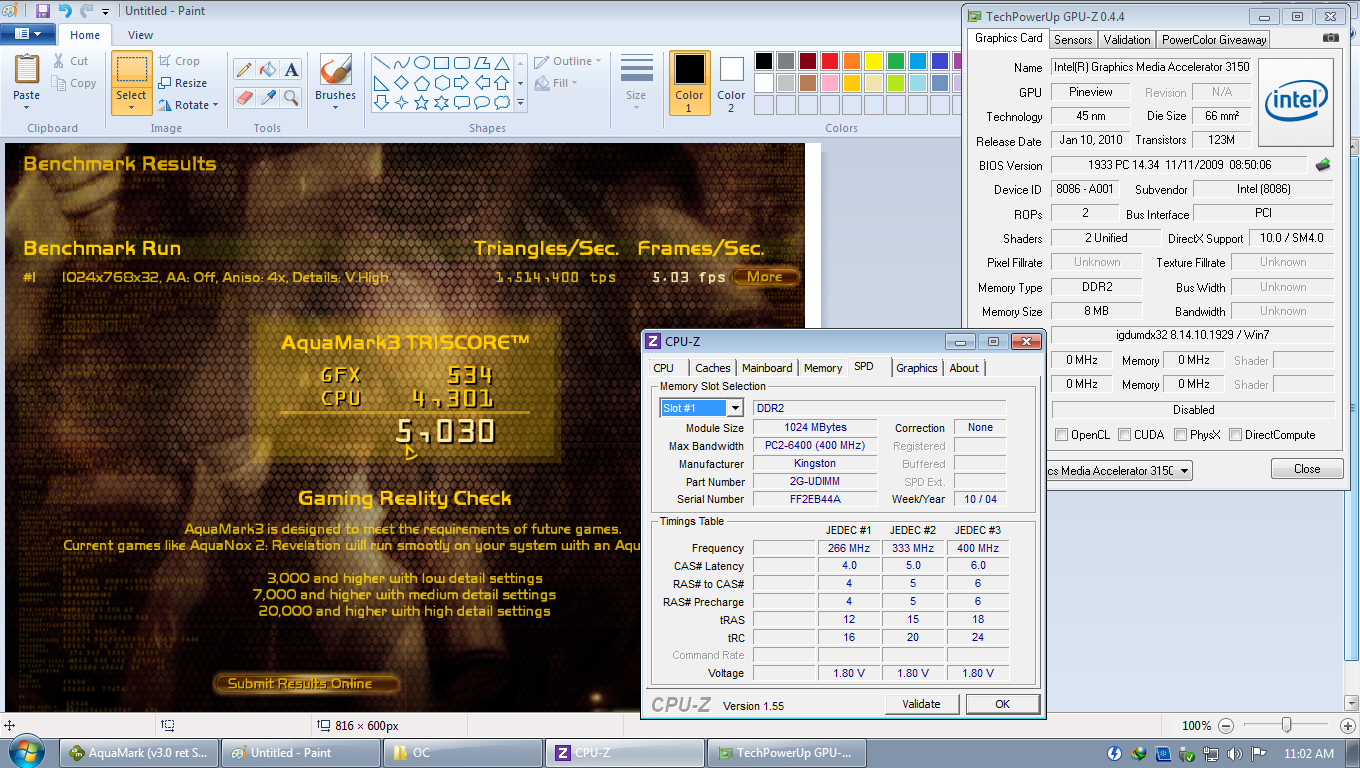Pick the red color in Paint palette

(829, 61)
